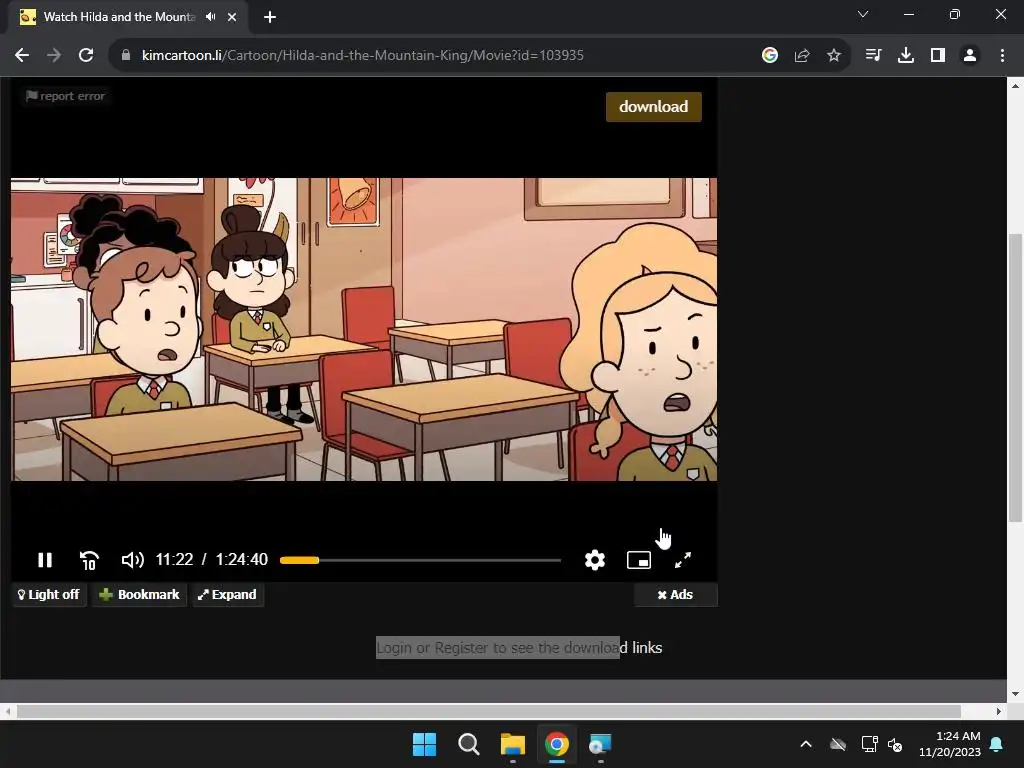Seek on the video progress bar

[420, 560]
